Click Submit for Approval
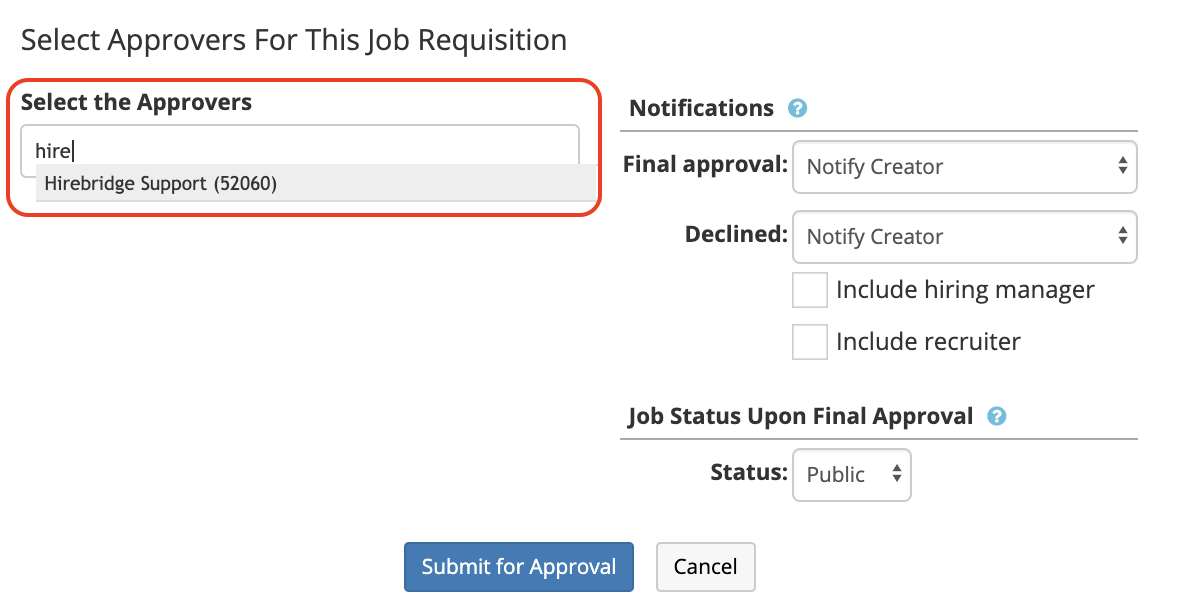1180x608 pixels. pos(518,567)
